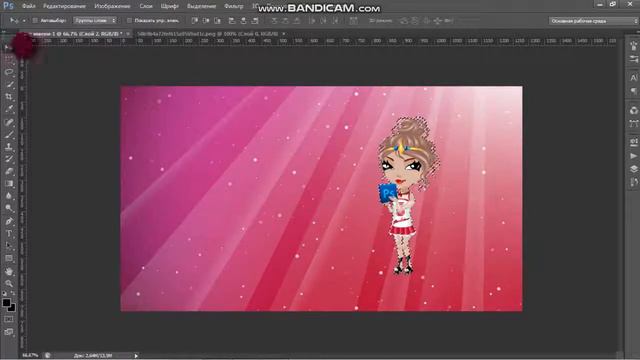Viewport: 640px width, 360px height.
Task: Expand the status bar info arrow
Action: click(x=136, y=356)
